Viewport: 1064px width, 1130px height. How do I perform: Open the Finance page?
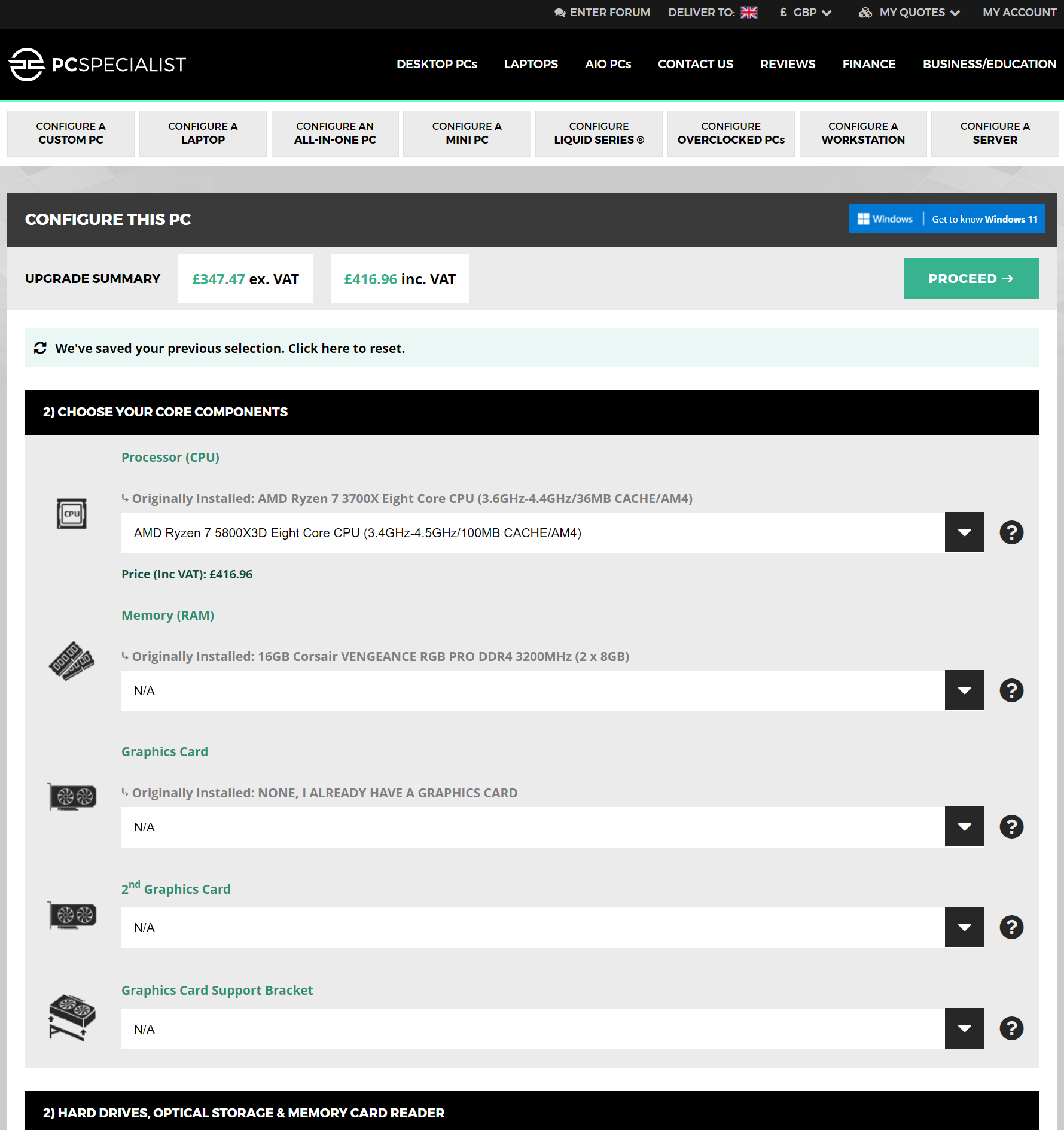click(x=868, y=64)
